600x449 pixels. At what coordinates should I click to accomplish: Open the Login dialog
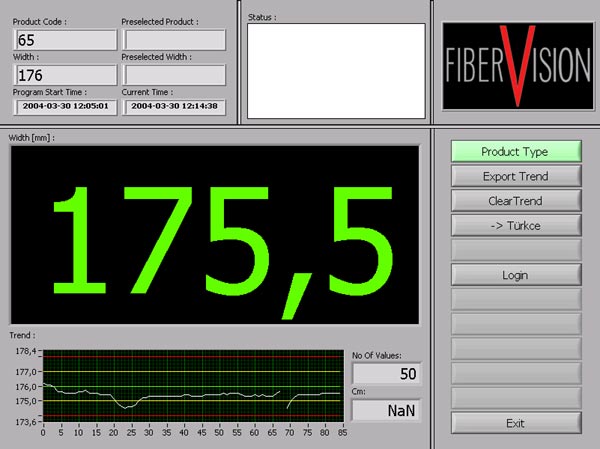[515, 274]
